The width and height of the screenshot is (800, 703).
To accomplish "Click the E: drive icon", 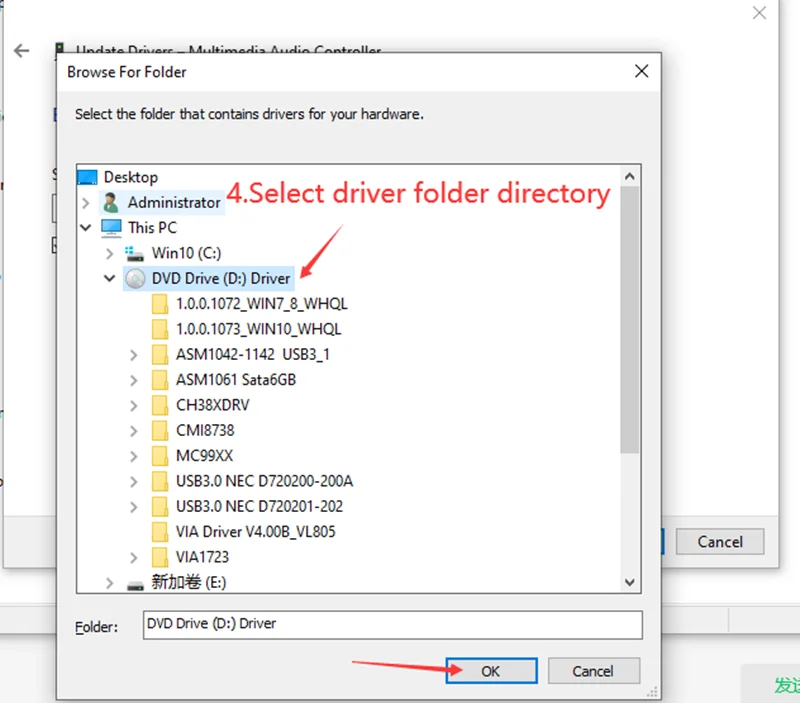I will [x=136, y=582].
